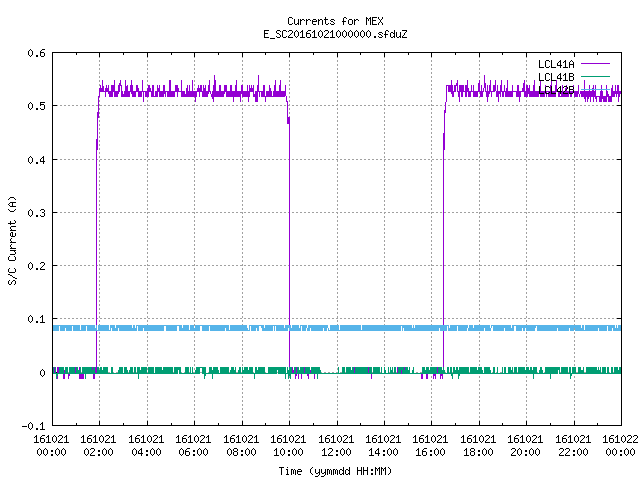Click the x-axis tick 161021 10:00
This screenshot has width=640, height=480.
tap(289, 446)
